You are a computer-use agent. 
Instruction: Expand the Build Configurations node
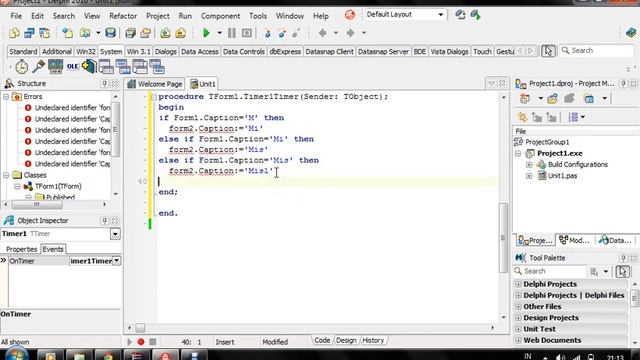pos(529,164)
